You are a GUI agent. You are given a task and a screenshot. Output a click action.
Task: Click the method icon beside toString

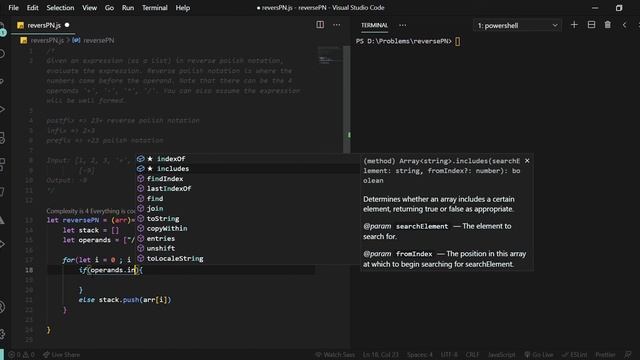point(140,219)
